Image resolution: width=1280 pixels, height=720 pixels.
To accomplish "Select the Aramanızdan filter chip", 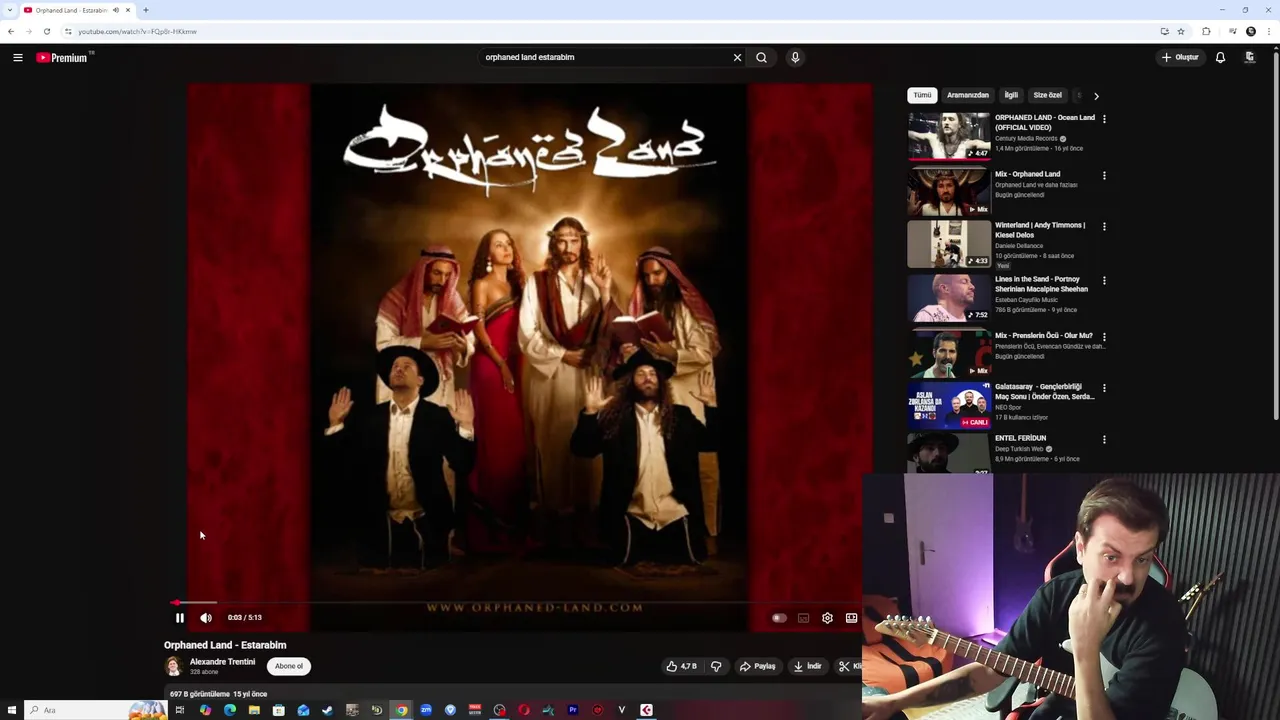I will tap(968, 95).
